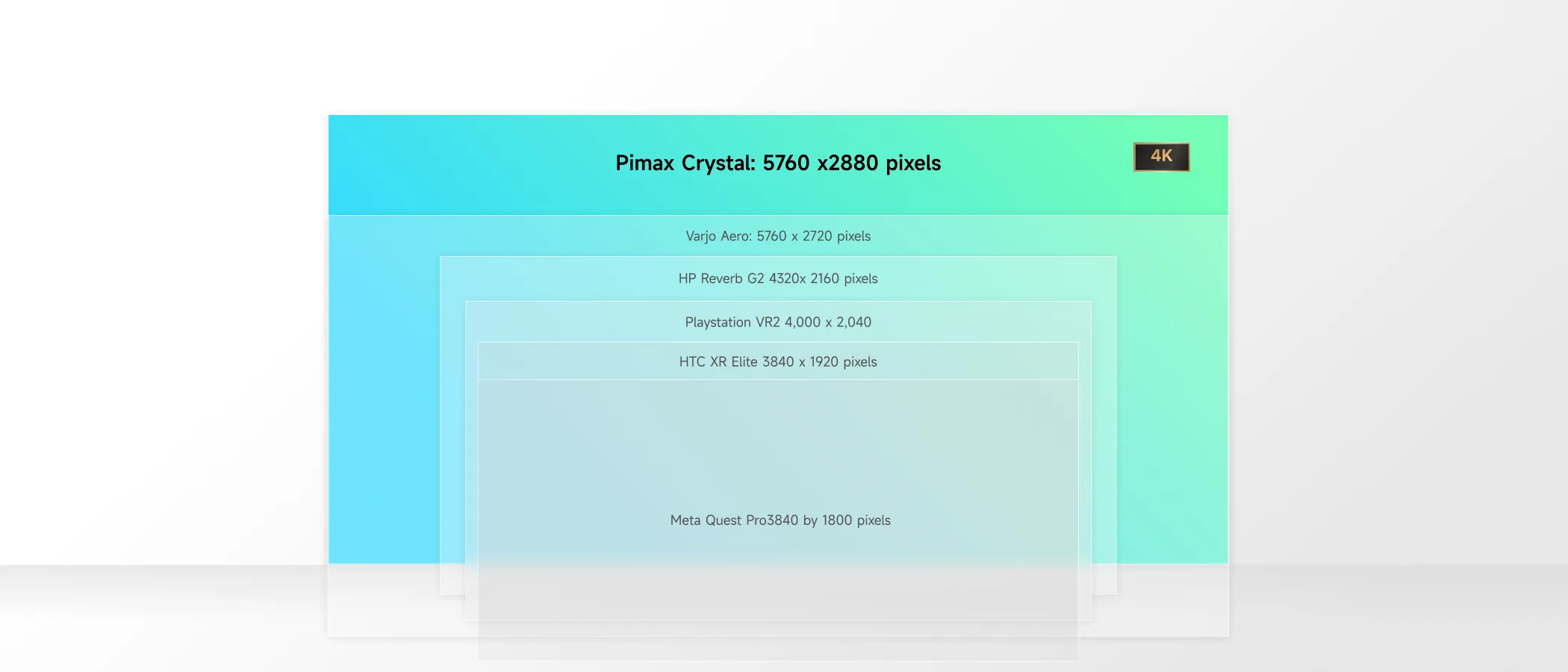This screenshot has width=1568, height=672.
Task: Choose the HTC XR Elite resolution label
Action: click(778, 361)
